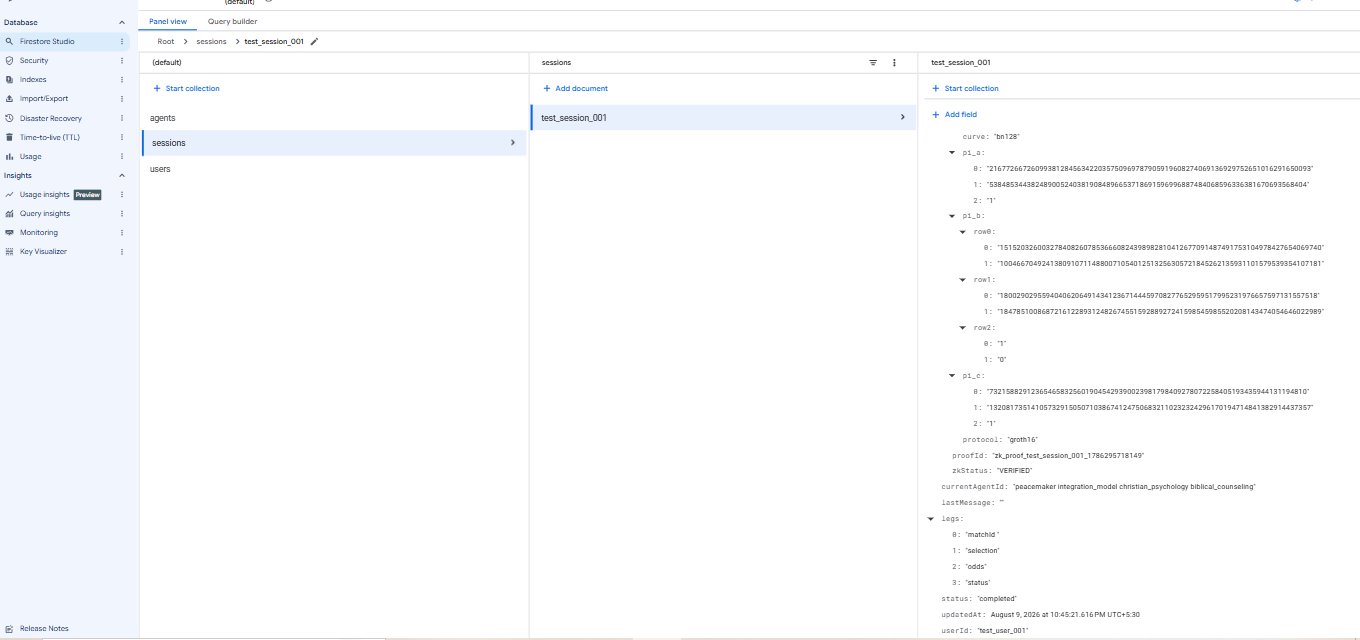Image resolution: width=1360 pixels, height=640 pixels.
Task: Open three-dot menu beside Import/Export
Action: pyautogui.click(x=122, y=99)
